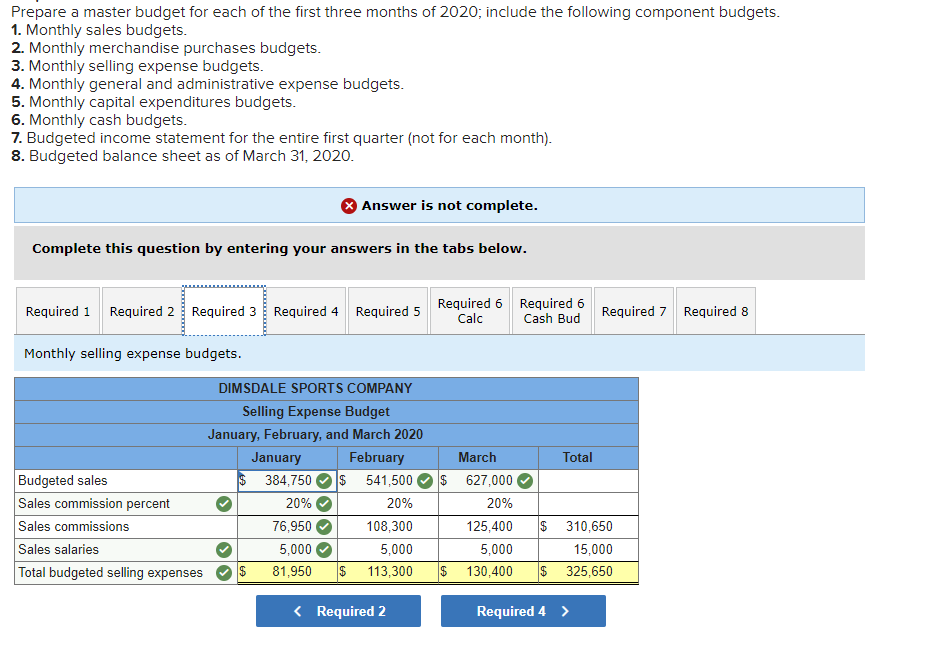Switch to the Required 4 tab
The width and height of the screenshot is (925, 648).
click(306, 311)
